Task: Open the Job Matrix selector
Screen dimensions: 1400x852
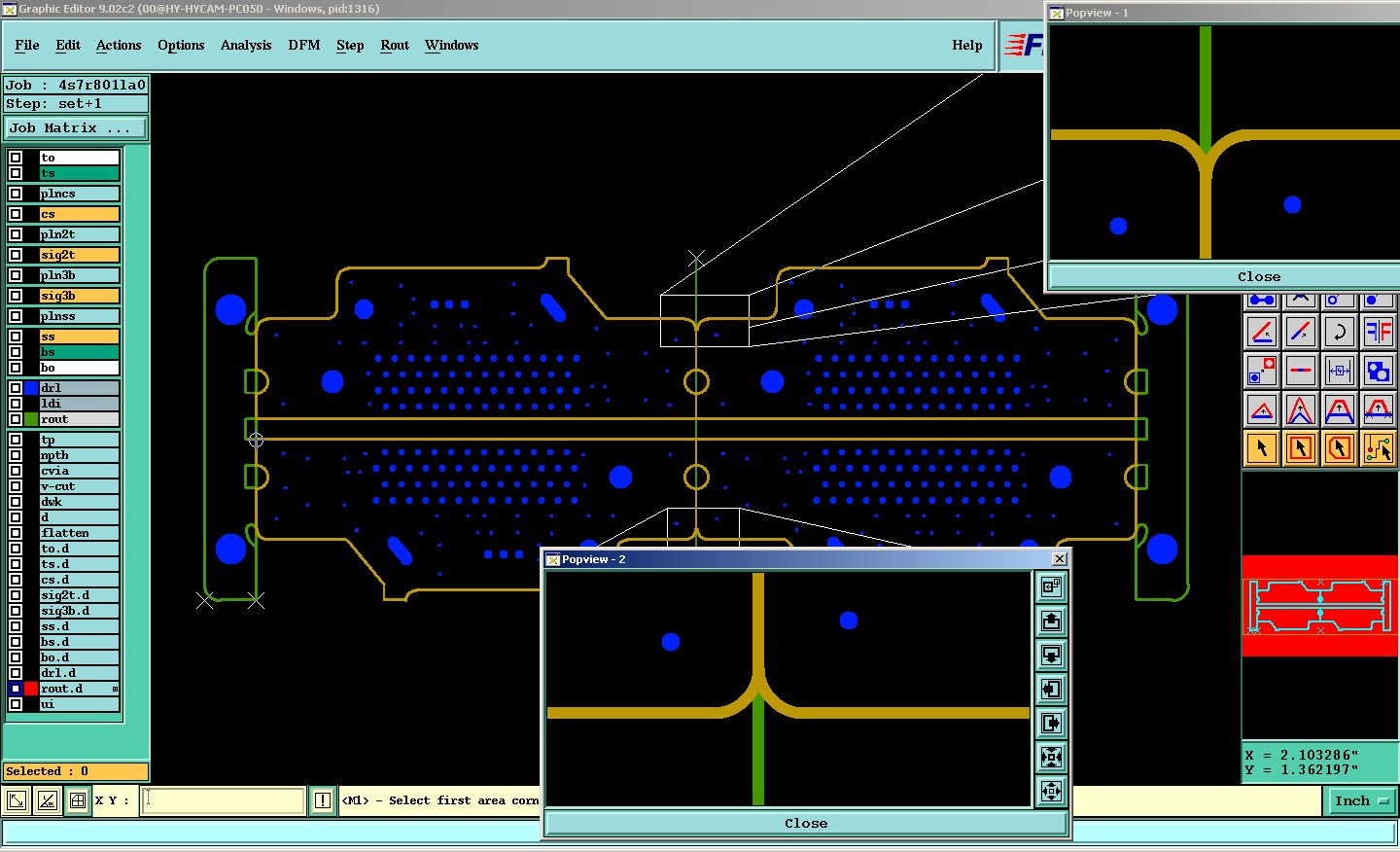Action: (x=76, y=127)
